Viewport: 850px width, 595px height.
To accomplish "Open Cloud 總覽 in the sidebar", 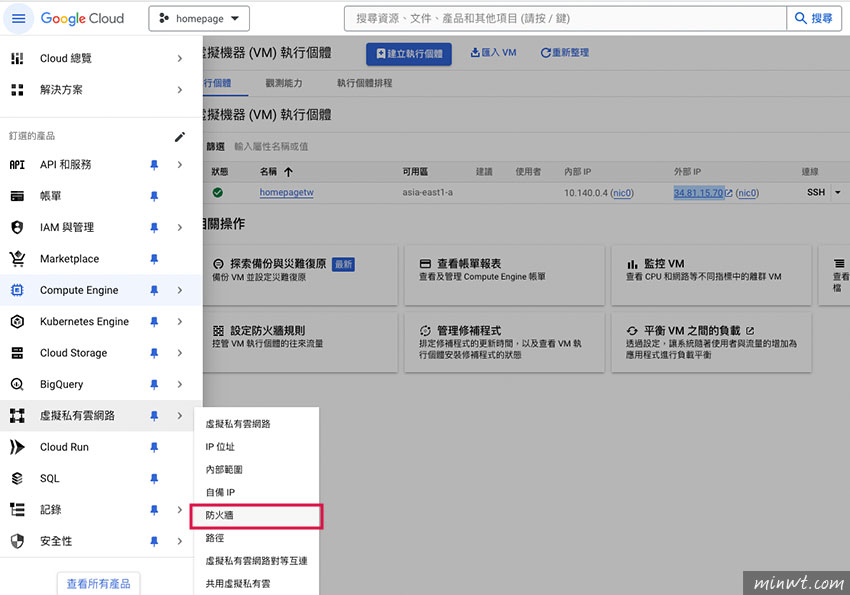I will [66, 58].
